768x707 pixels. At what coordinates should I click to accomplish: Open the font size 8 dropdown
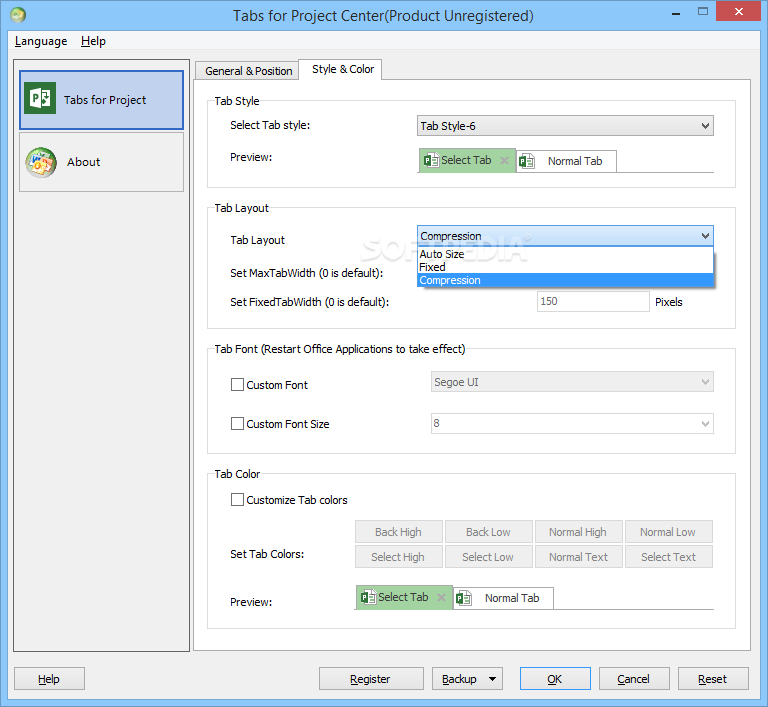coord(572,423)
